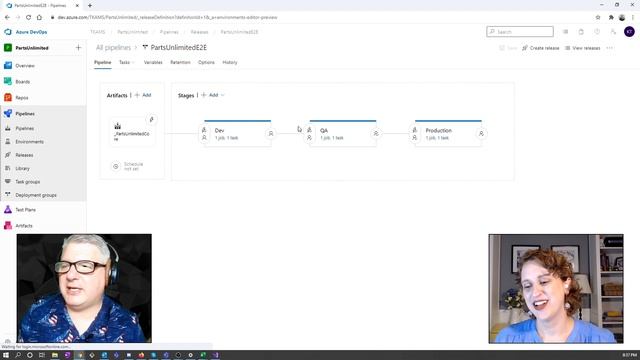Viewport: 640px width, 360px height.
Task: Open the QA stage 1 job, 1 task link
Action: (332, 138)
